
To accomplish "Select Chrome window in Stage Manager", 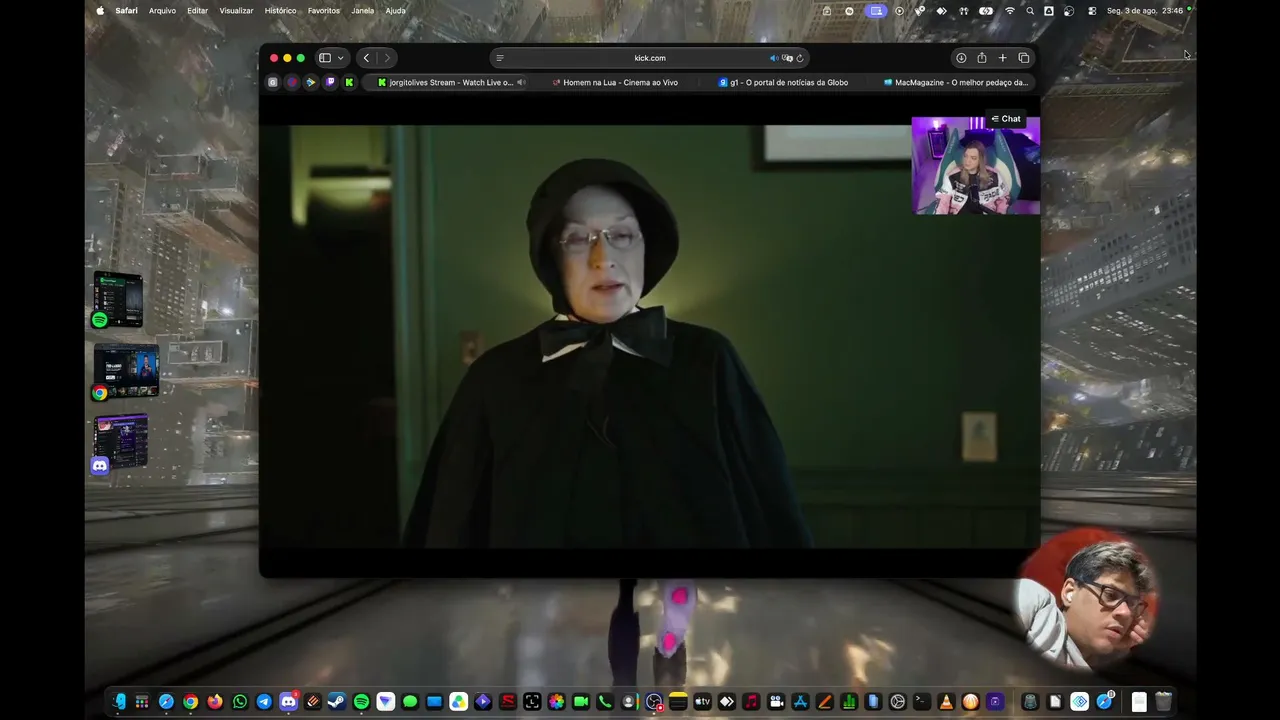I will point(125,372).
